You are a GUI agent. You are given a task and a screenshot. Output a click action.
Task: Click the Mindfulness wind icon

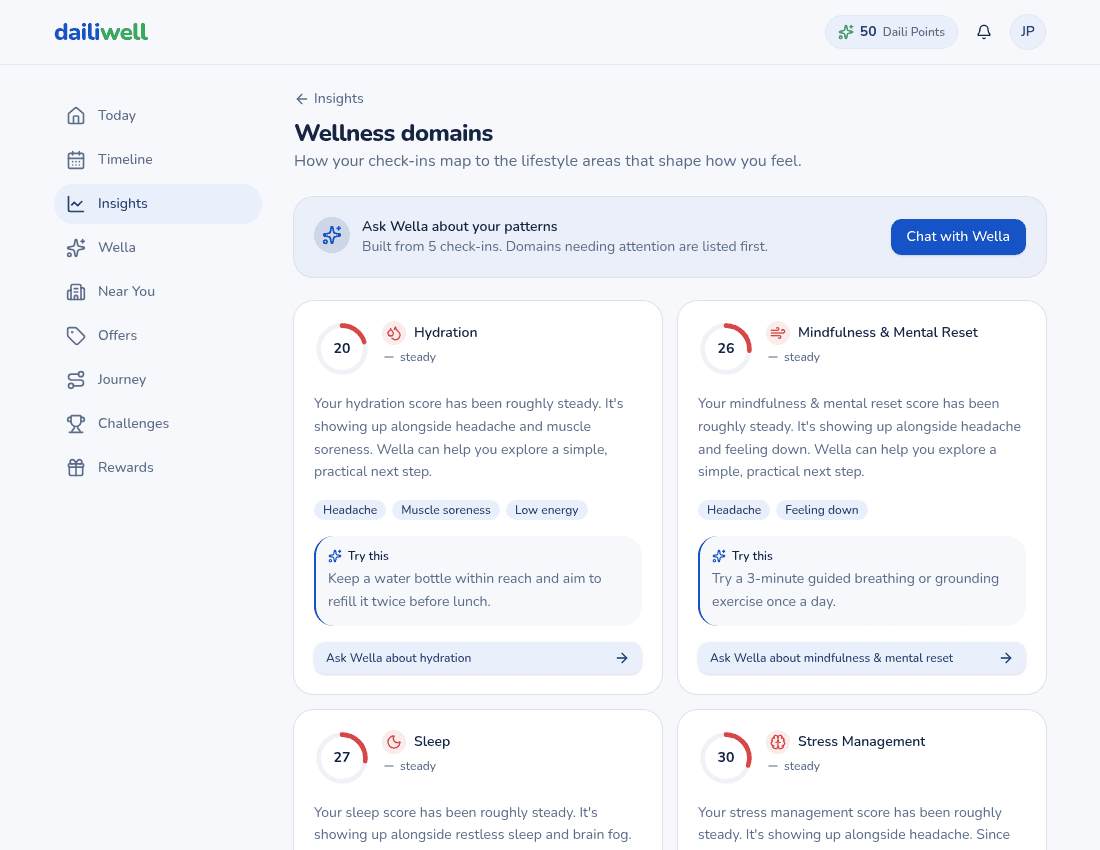(778, 333)
